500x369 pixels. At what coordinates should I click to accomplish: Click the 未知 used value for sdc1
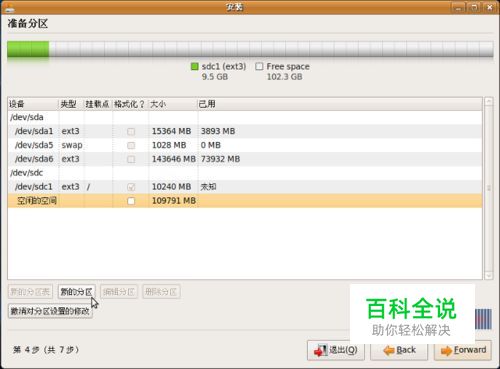pyautogui.click(x=208, y=187)
